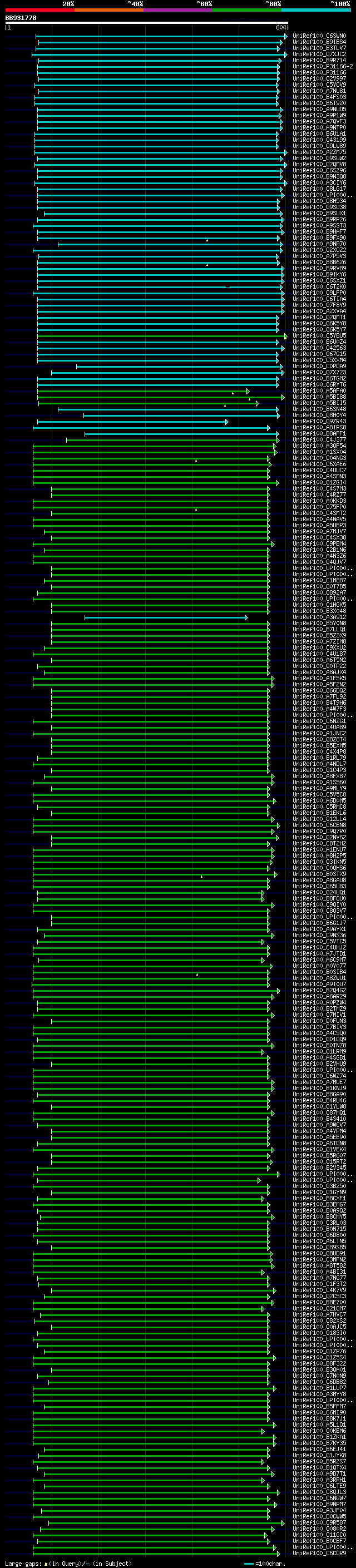Click the UniRef100_C6T2K0 label
This screenshot has height=1568, width=356.
319,286
